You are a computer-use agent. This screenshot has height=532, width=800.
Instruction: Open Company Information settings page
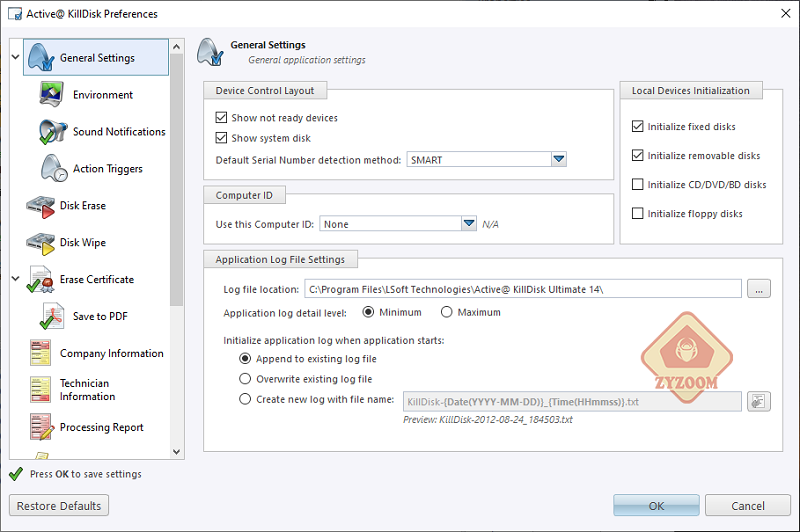tap(112, 353)
